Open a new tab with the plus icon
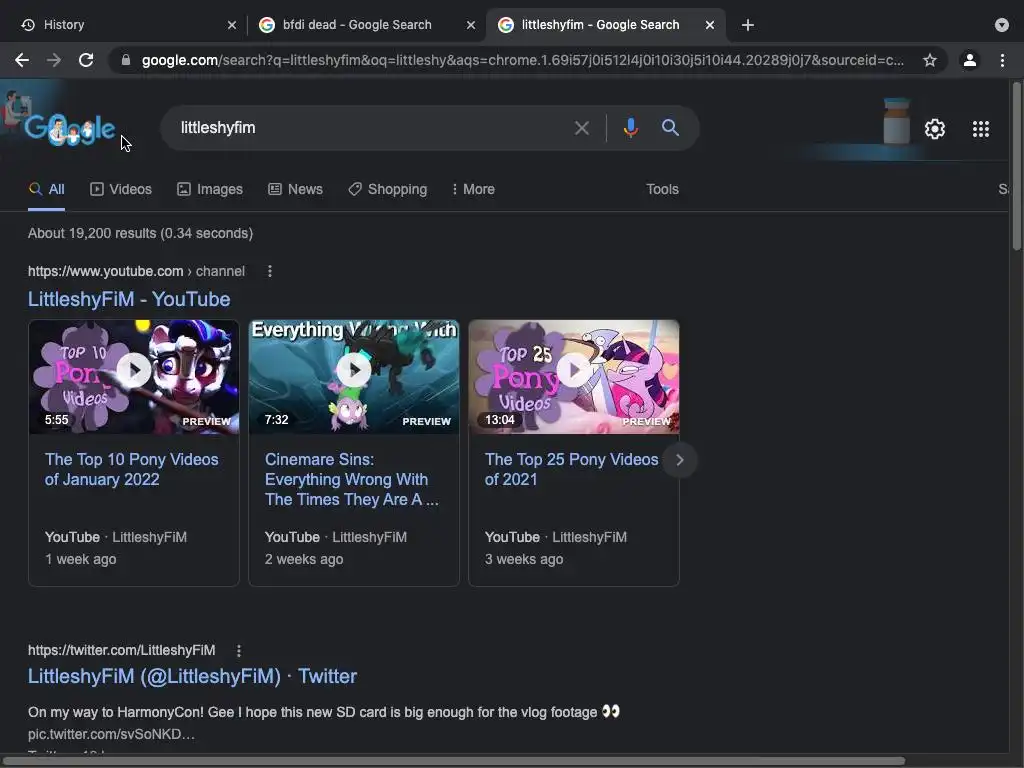This screenshot has width=1024, height=768. pos(748,25)
